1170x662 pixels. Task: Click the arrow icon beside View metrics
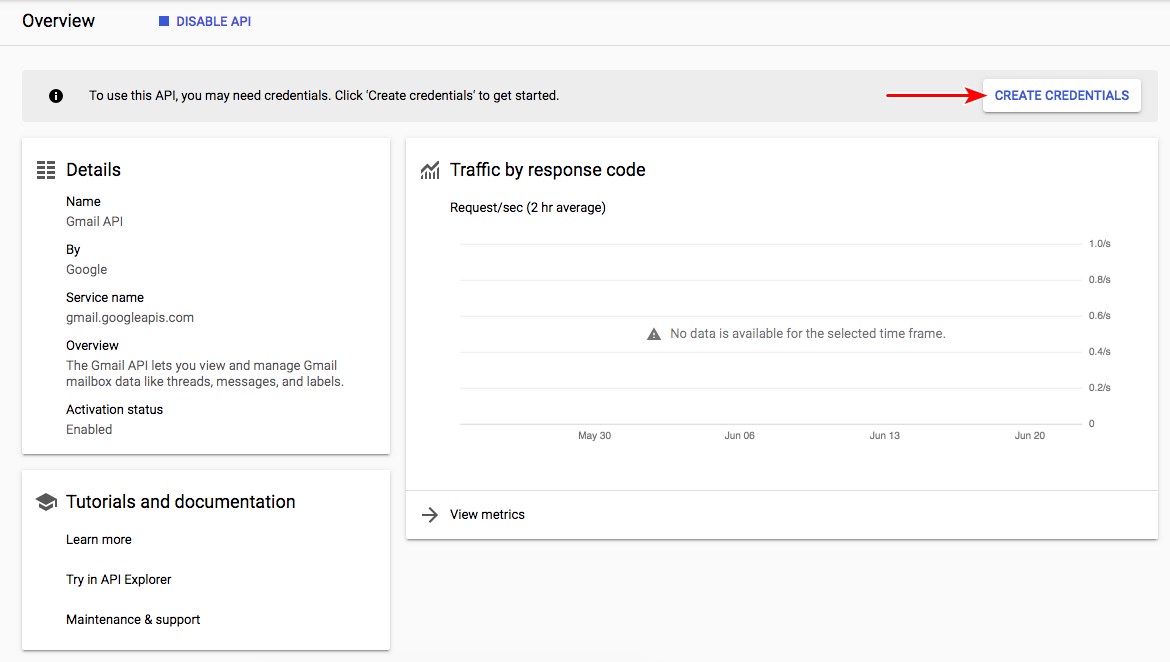429,515
